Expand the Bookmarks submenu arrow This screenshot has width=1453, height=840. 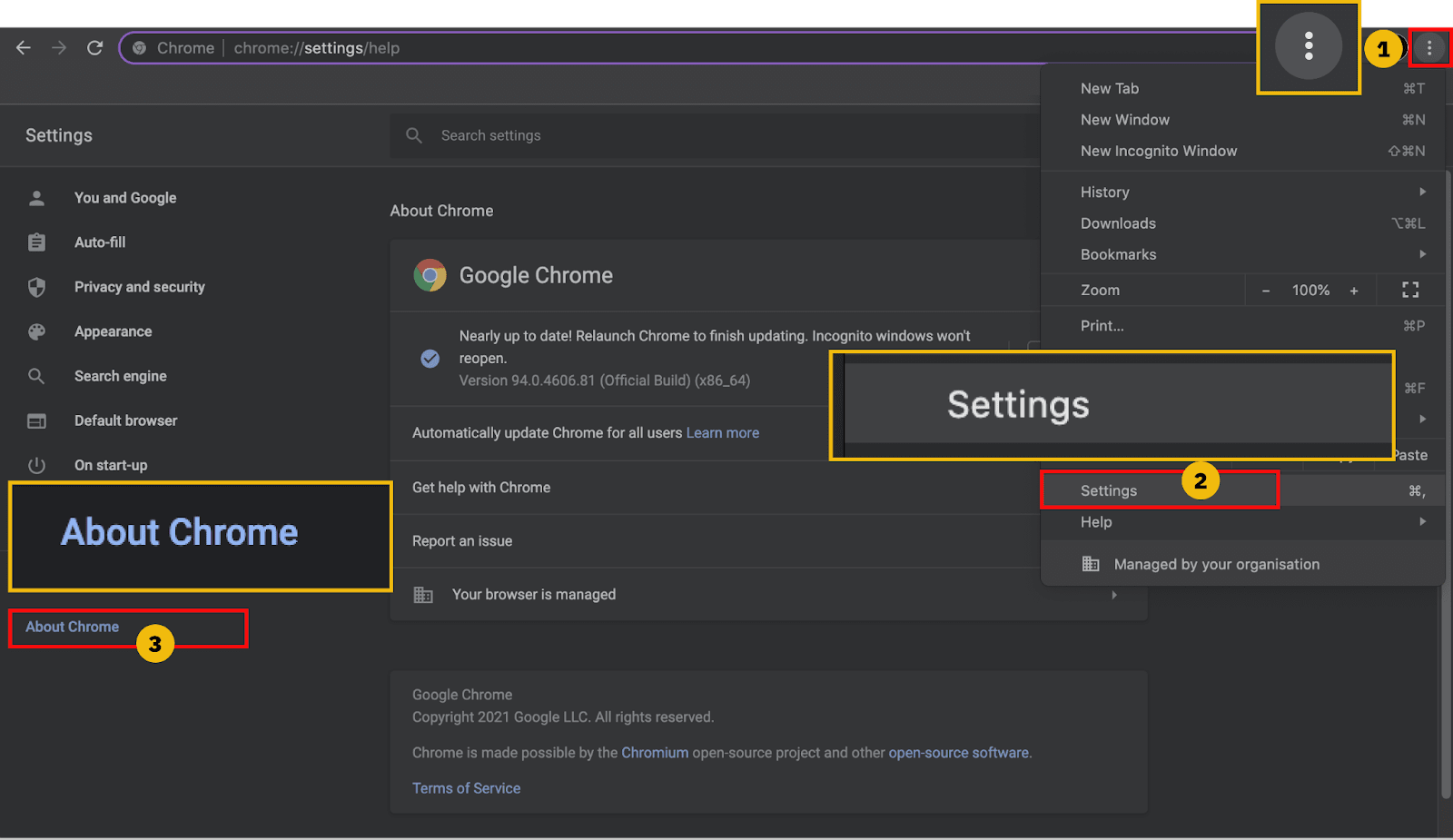pyautogui.click(x=1423, y=254)
